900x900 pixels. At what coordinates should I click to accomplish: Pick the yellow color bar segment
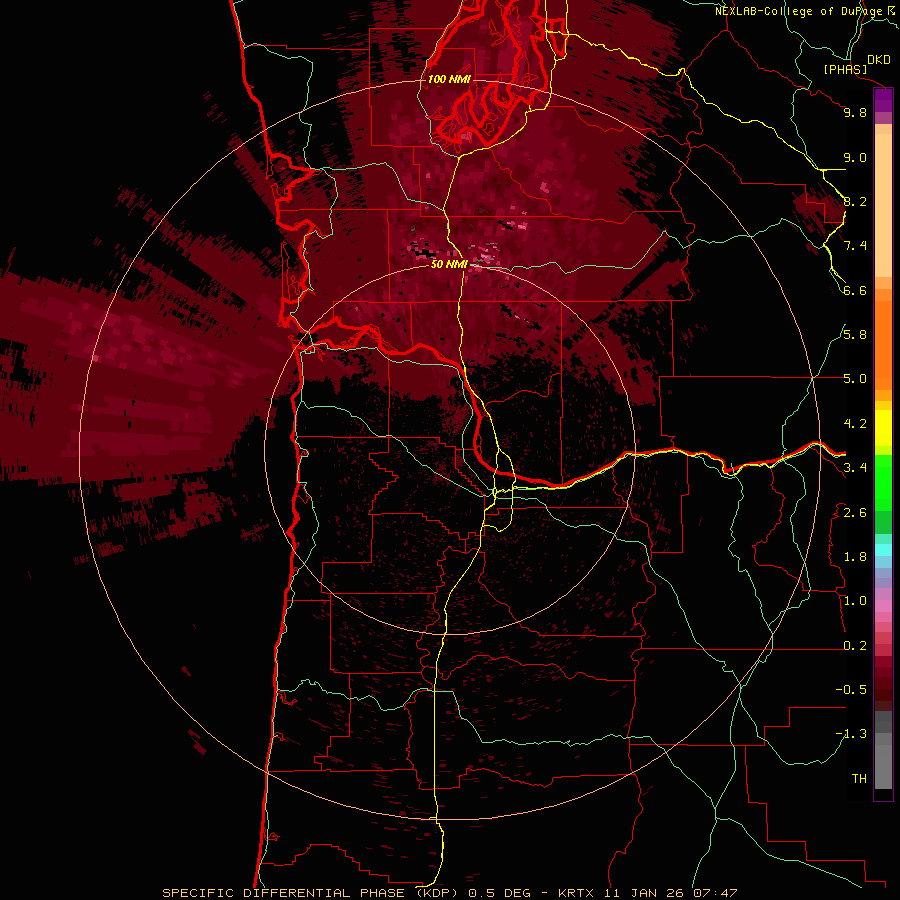(x=883, y=428)
